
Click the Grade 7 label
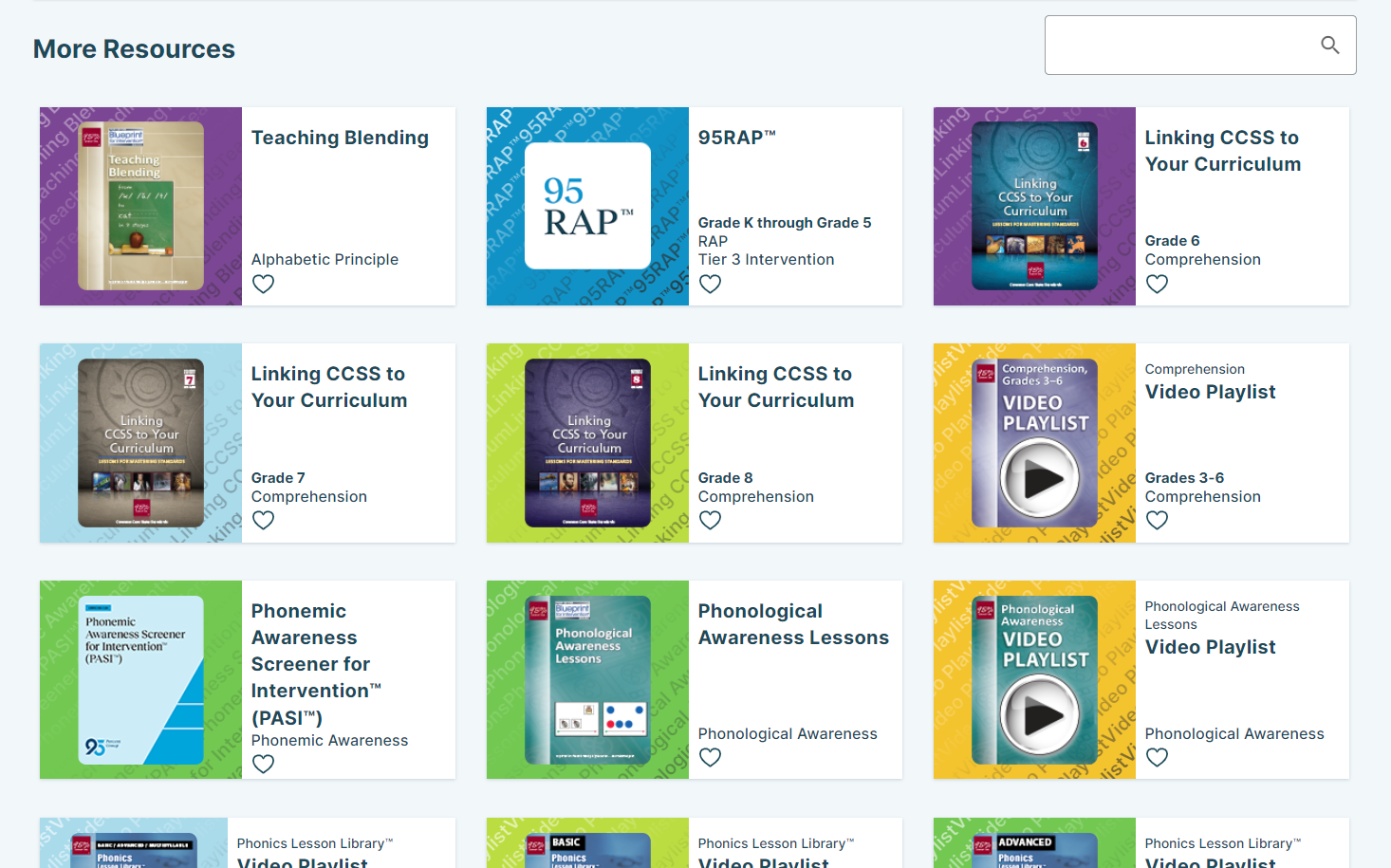click(278, 477)
